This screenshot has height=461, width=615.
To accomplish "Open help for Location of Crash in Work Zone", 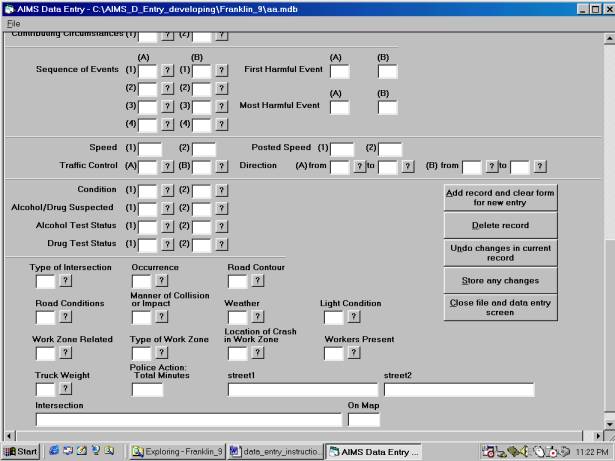I will point(258,353).
